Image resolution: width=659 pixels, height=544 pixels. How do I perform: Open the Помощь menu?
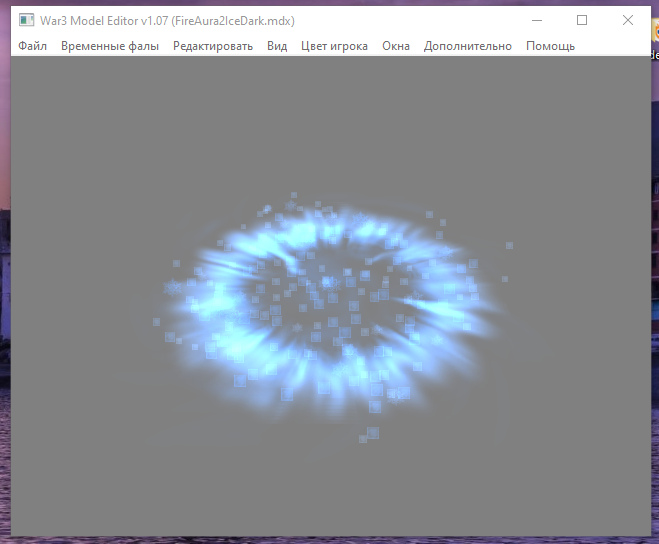coord(550,46)
